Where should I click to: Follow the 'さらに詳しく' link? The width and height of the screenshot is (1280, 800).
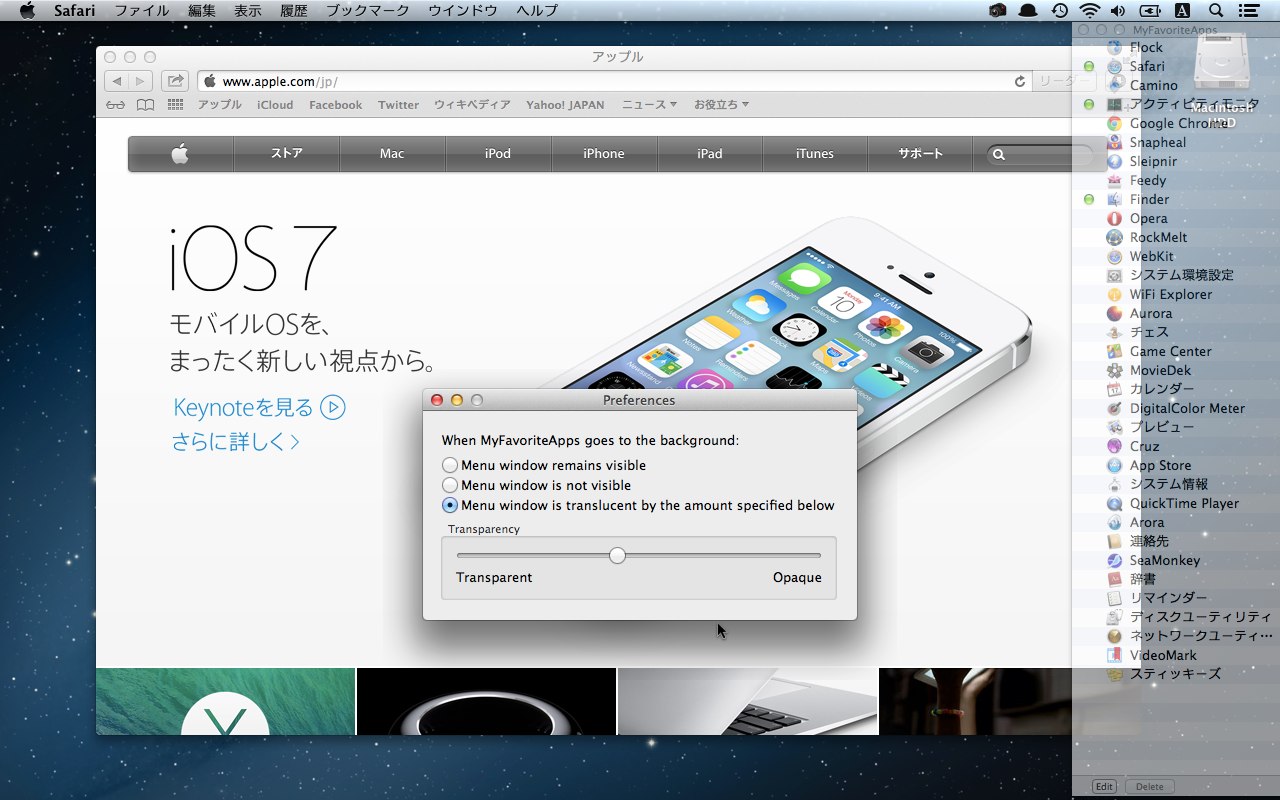click(236, 441)
